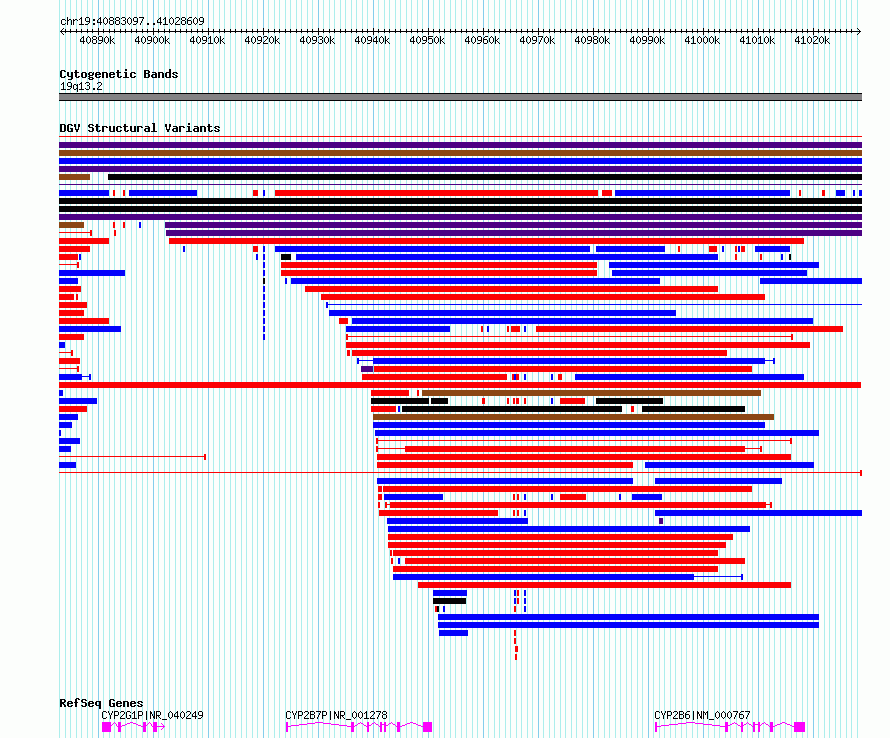The width and height of the screenshot is (890, 738).
Task: Select the topmost purple full-width variant bar
Action: [460, 145]
